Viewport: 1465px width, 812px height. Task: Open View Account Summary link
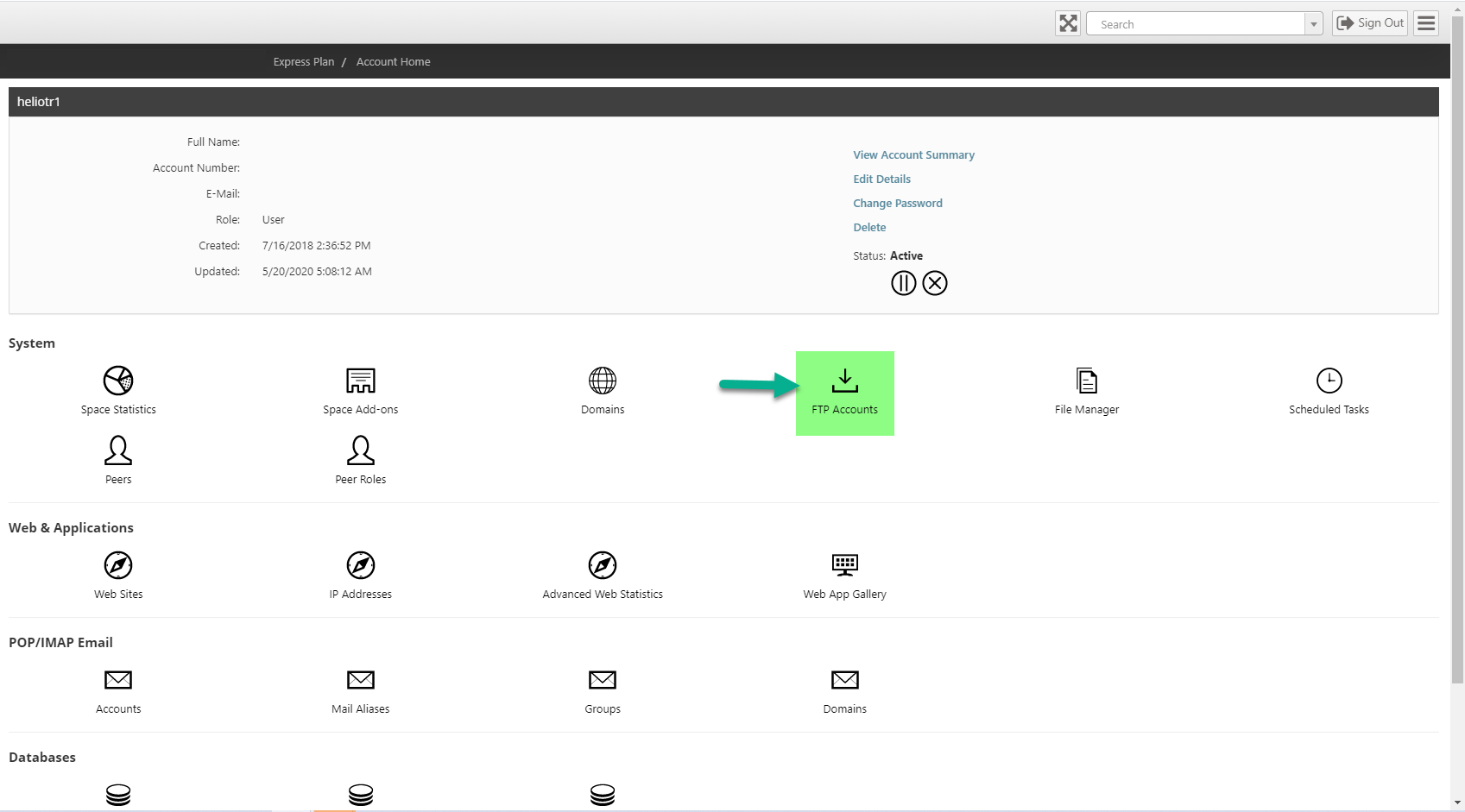(x=913, y=155)
